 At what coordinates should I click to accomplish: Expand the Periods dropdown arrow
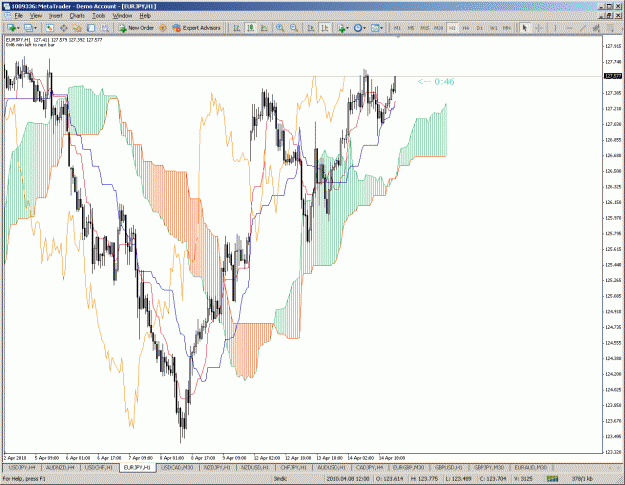coord(364,28)
